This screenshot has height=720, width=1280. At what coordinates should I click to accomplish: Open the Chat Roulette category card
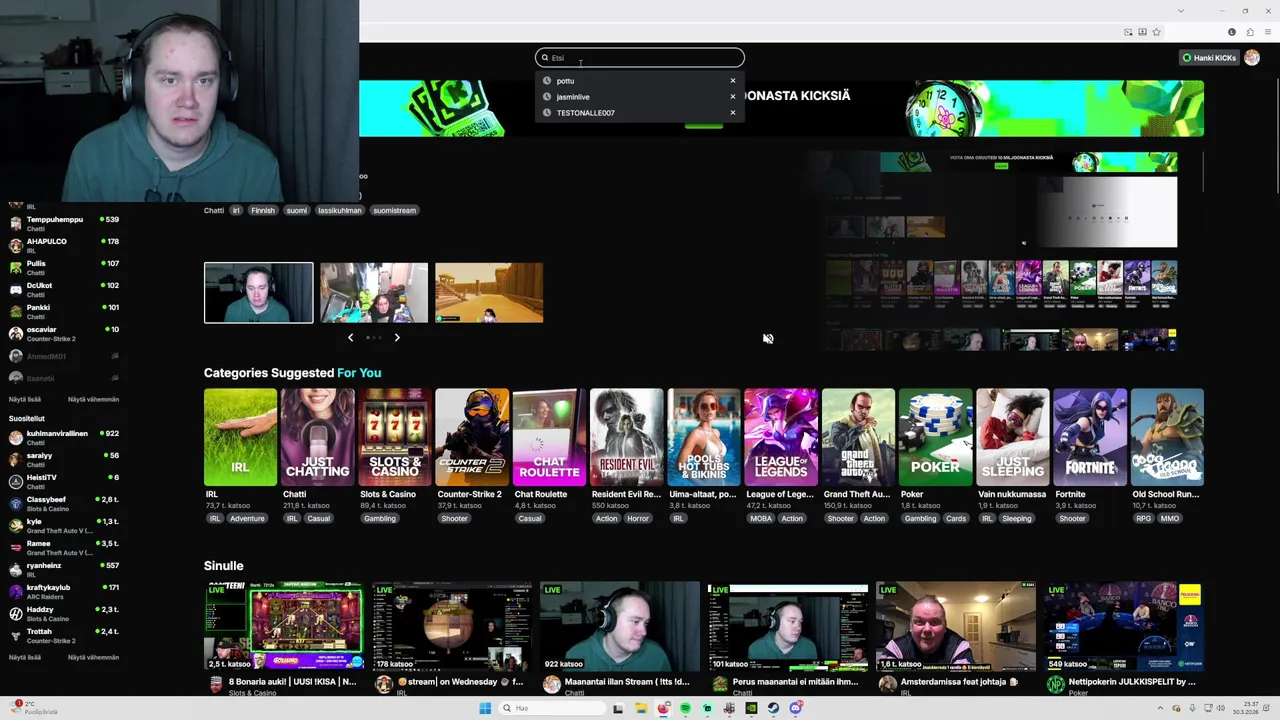(549, 438)
